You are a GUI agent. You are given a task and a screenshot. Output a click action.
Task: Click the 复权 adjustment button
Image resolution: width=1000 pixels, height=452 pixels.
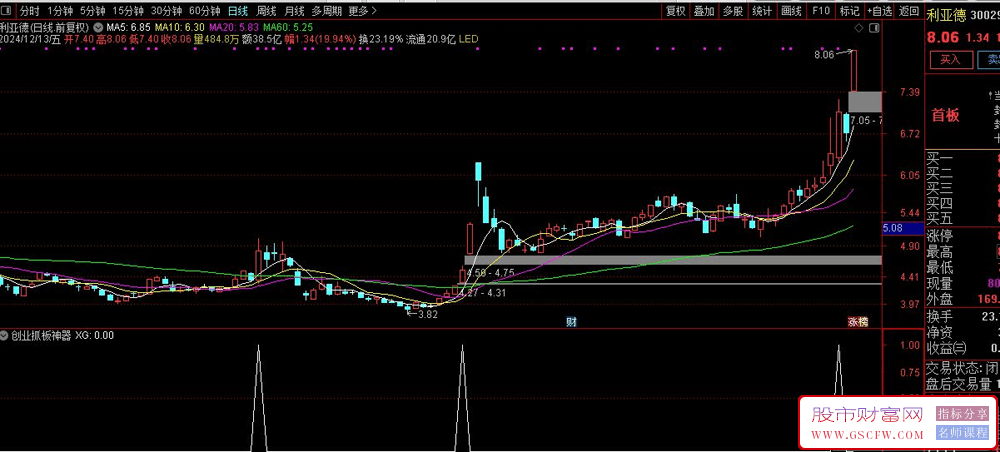675,11
